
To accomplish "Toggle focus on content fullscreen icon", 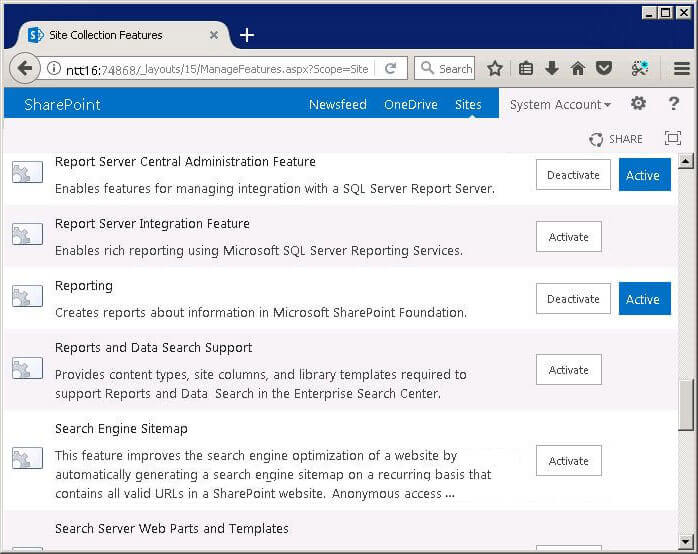I will [x=673, y=138].
